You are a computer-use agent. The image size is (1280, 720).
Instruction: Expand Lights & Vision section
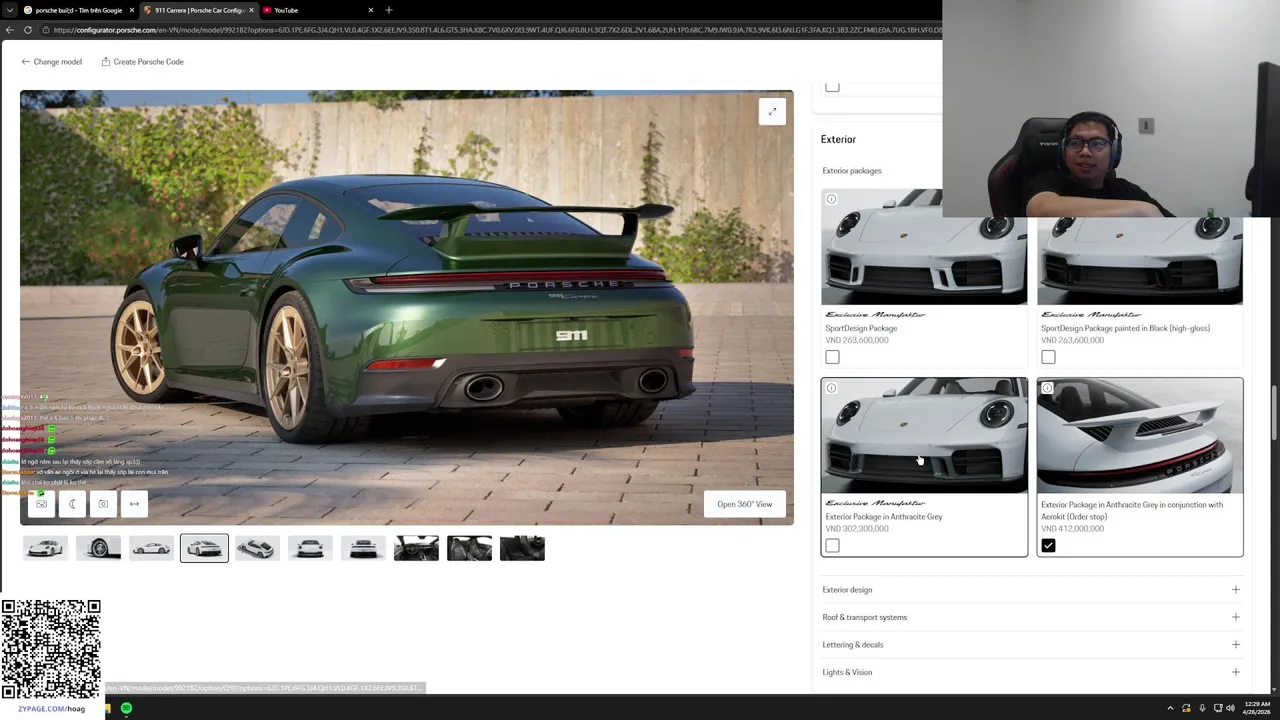coord(1031,672)
